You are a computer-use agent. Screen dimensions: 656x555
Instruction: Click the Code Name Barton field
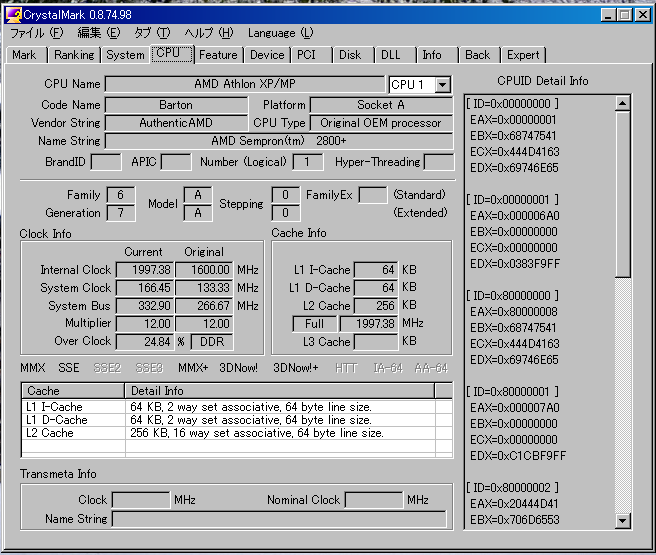pyautogui.click(x=176, y=105)
